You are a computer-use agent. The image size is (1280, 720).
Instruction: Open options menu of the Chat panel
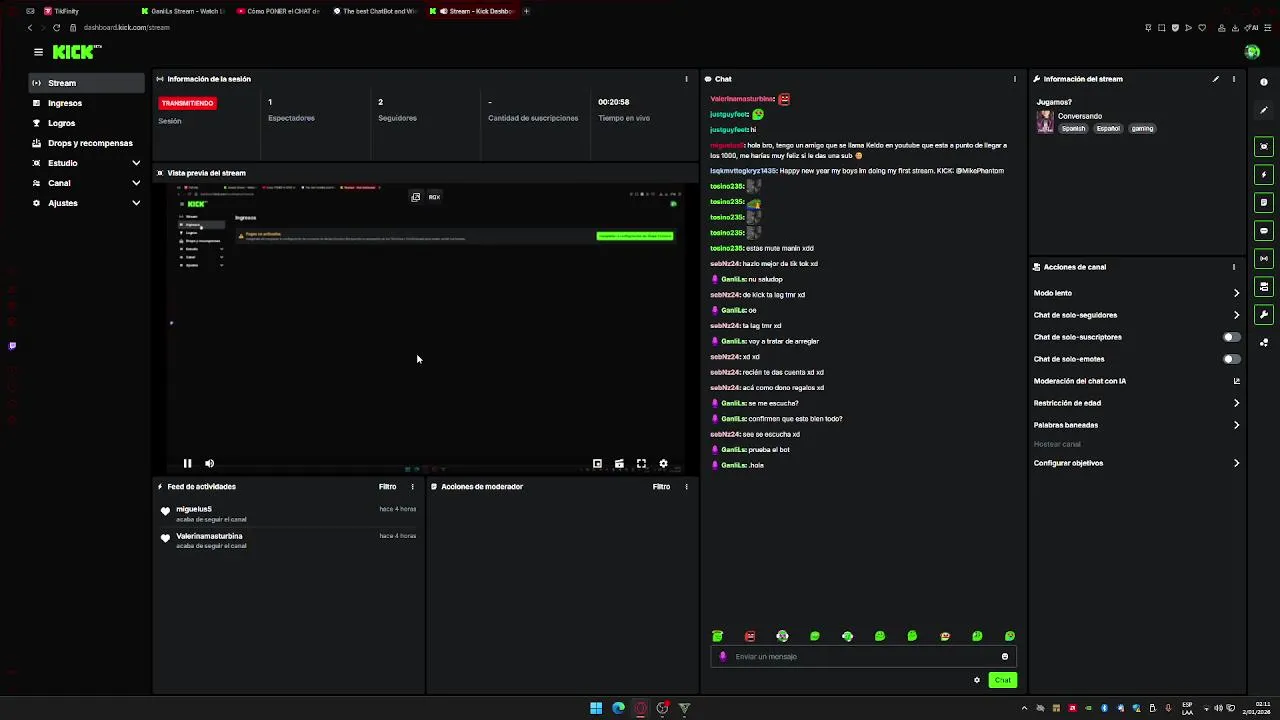coord(1014,79)
